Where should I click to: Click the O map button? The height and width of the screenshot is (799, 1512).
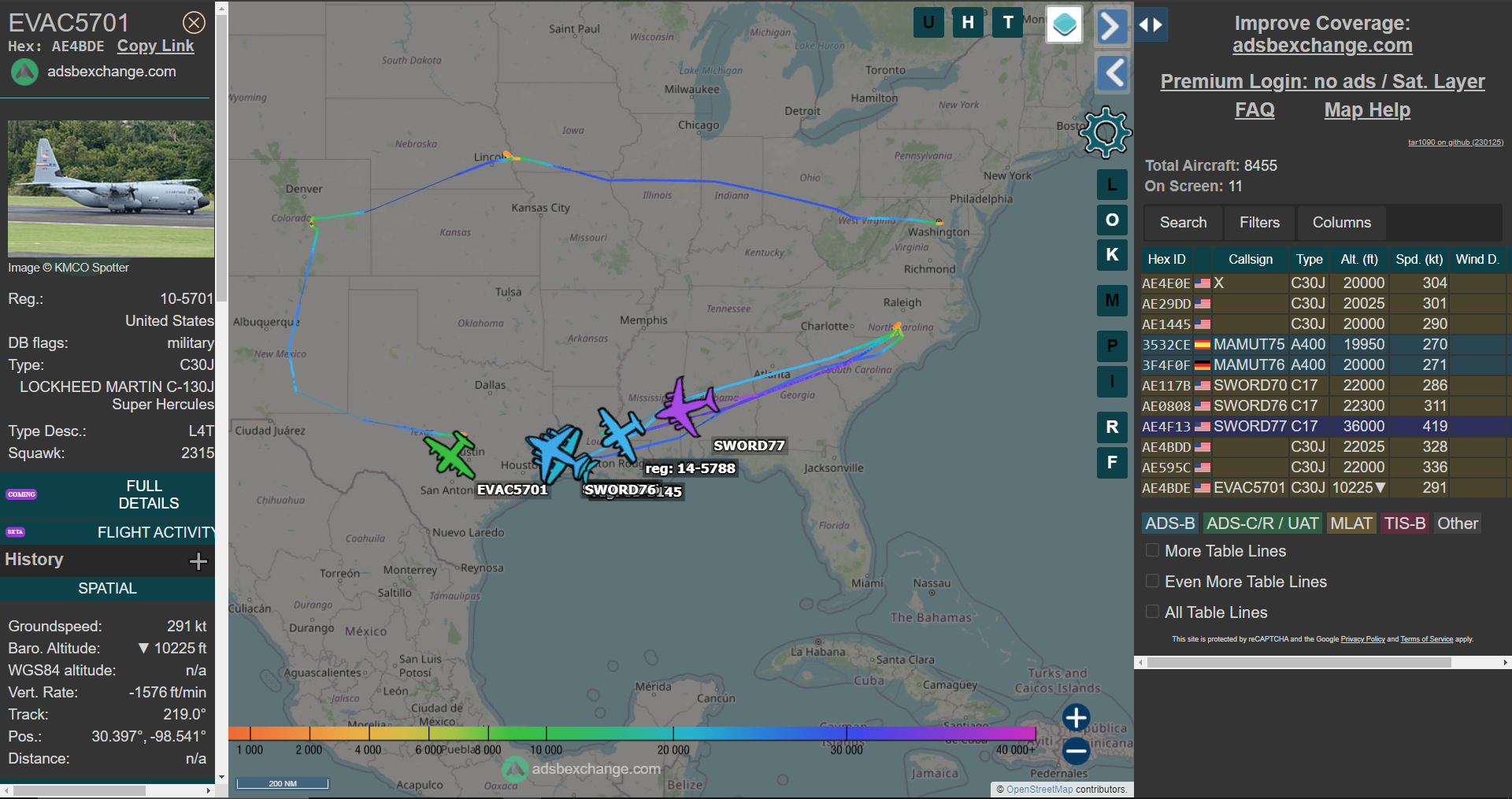[1112, 220]
